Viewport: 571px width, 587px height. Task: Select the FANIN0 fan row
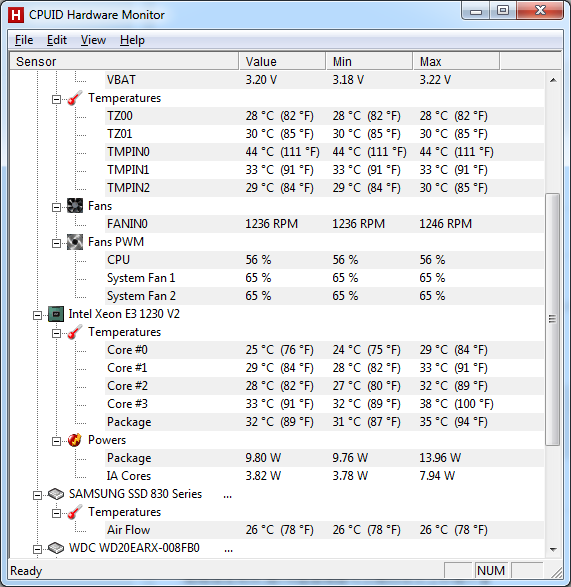(x=324, y=224)
